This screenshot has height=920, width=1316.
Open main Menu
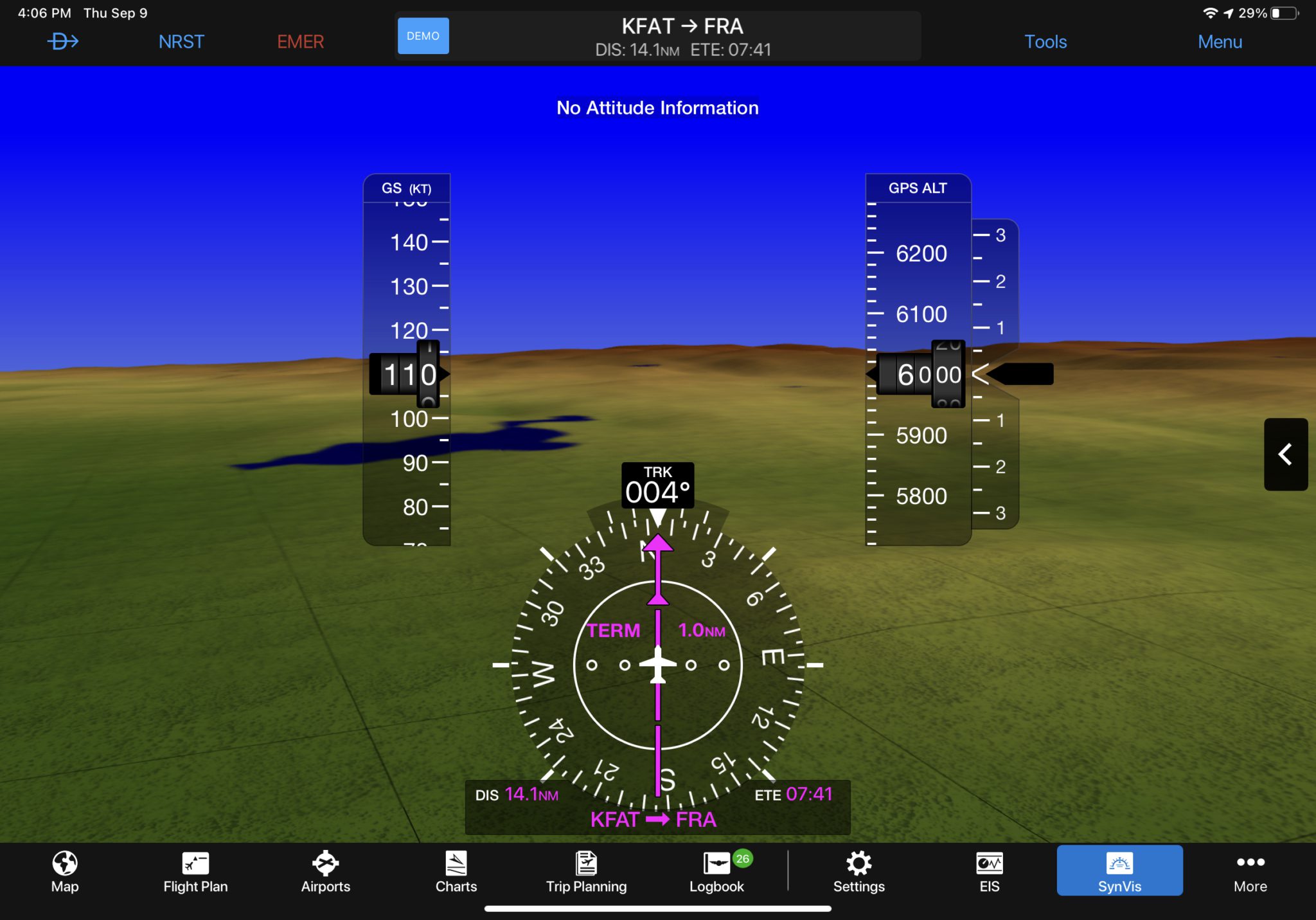[x=1222, y=40]
